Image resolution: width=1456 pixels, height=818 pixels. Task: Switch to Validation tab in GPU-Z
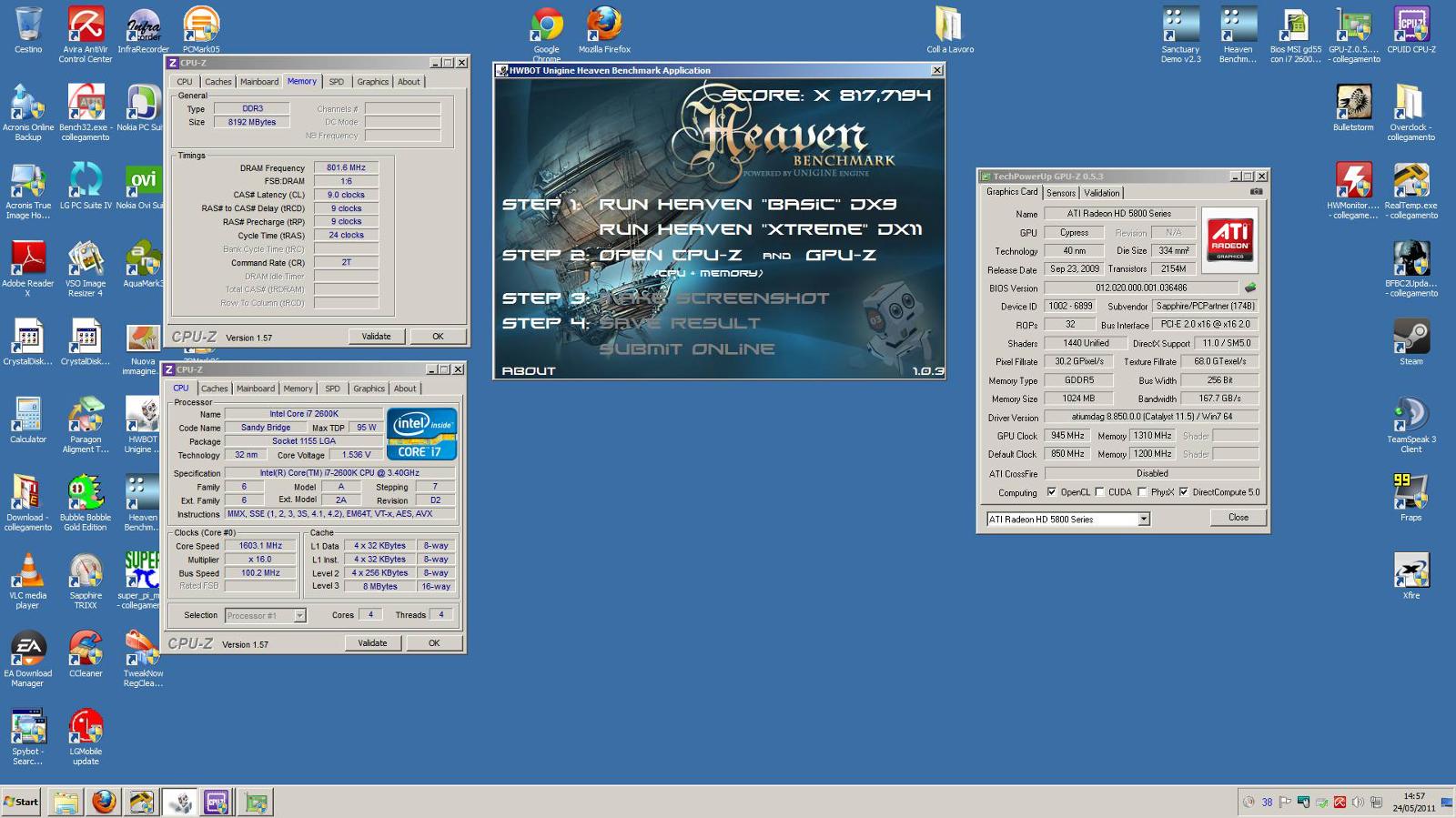1101,193
